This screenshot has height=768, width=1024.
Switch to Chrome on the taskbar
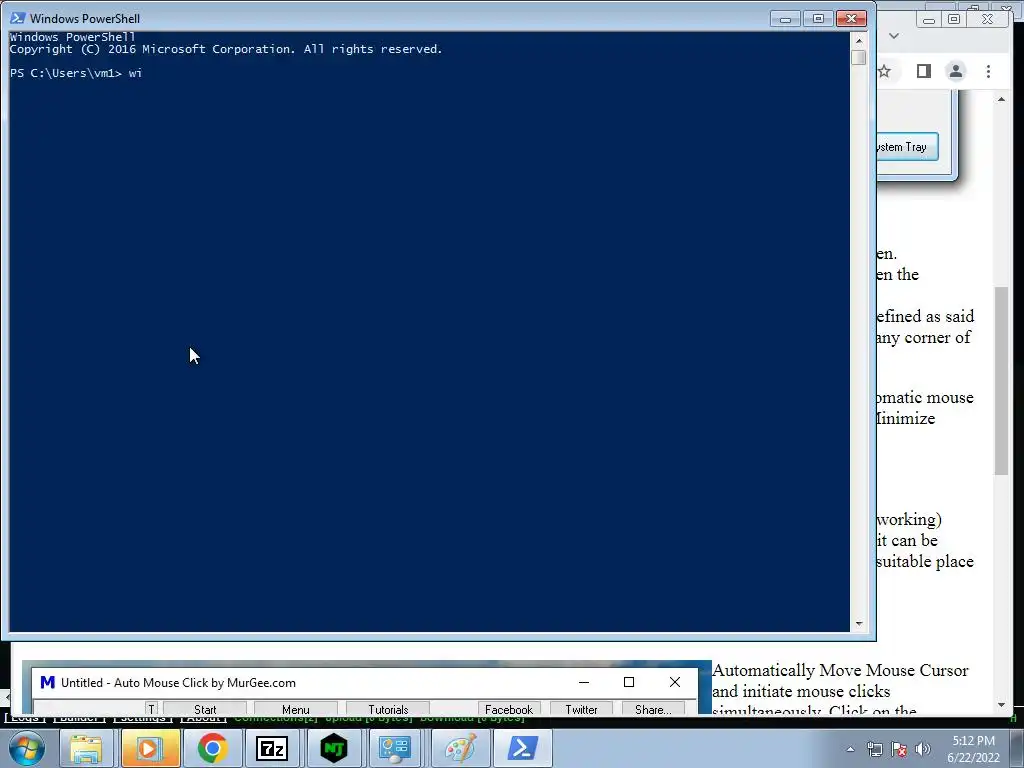click(x=212, y=748)
